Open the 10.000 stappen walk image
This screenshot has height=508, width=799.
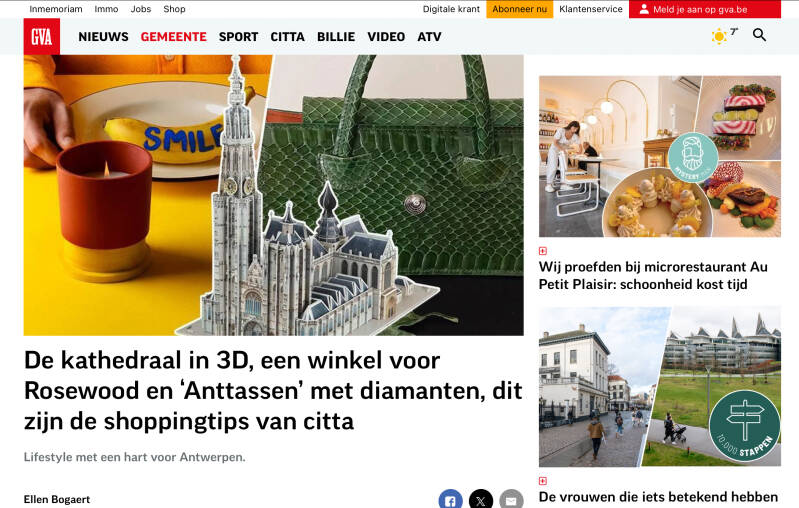pos(660,386)
